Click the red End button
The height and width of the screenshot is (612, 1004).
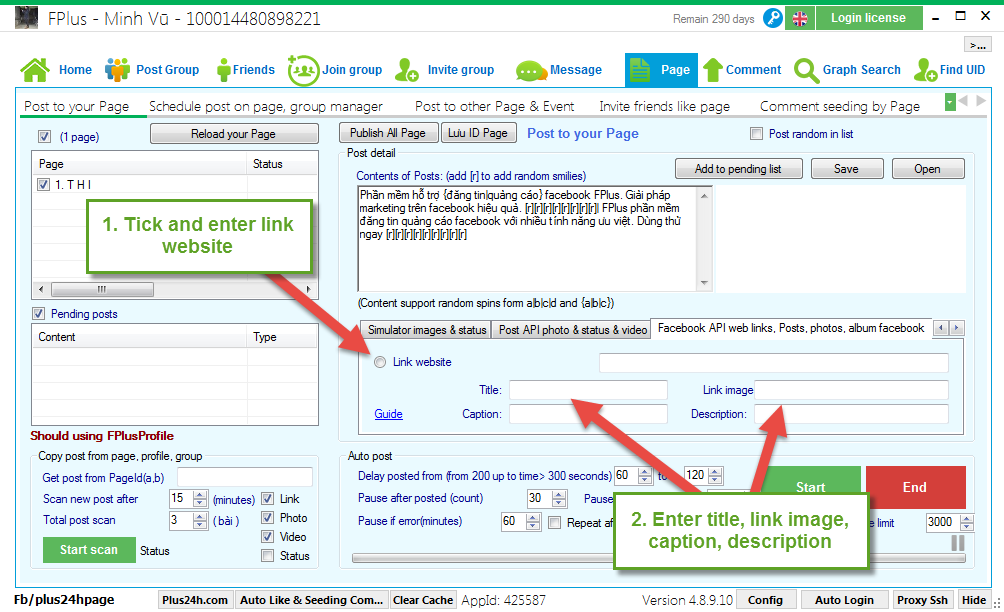916,487
